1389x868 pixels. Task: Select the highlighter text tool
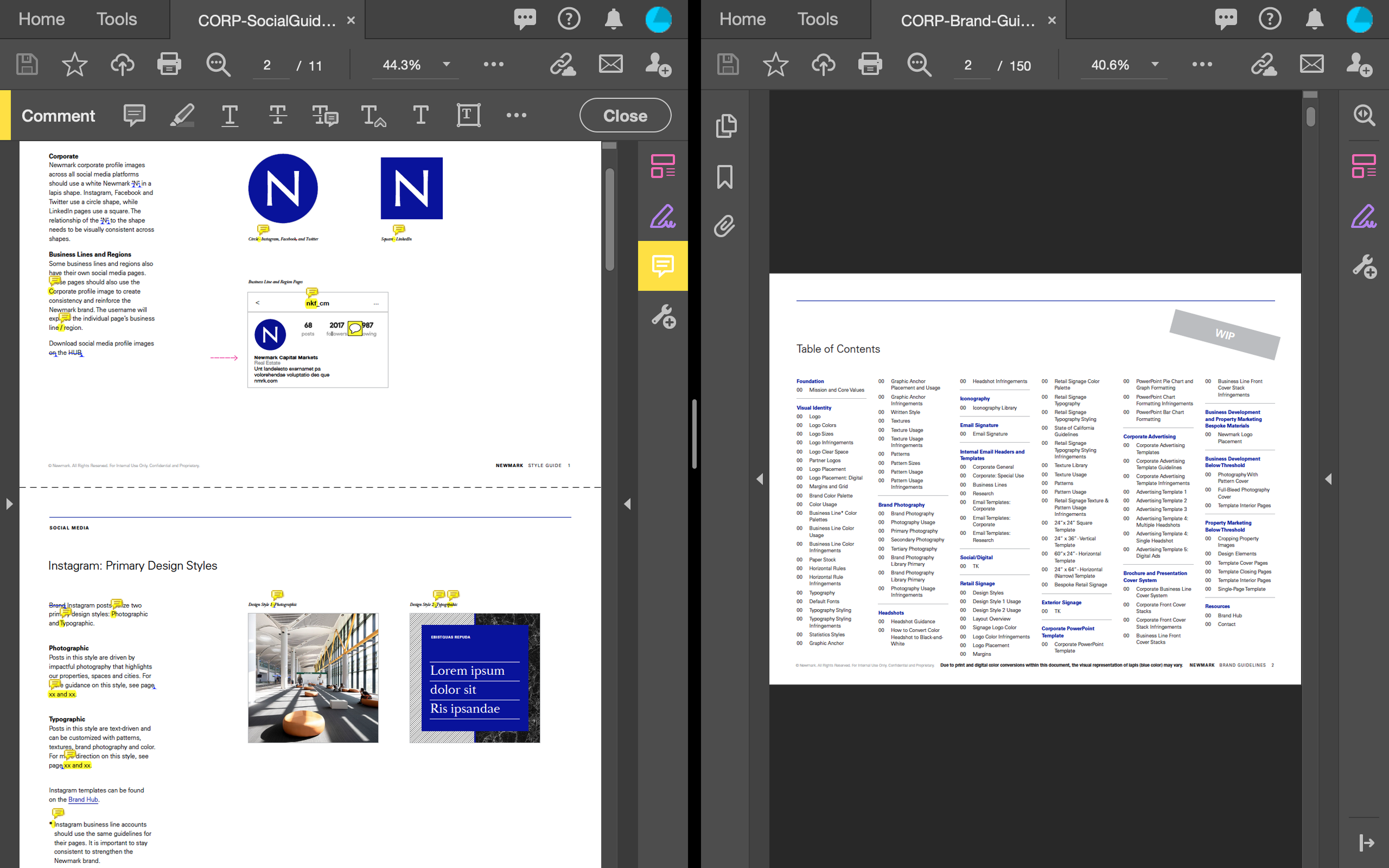[182, 116]
